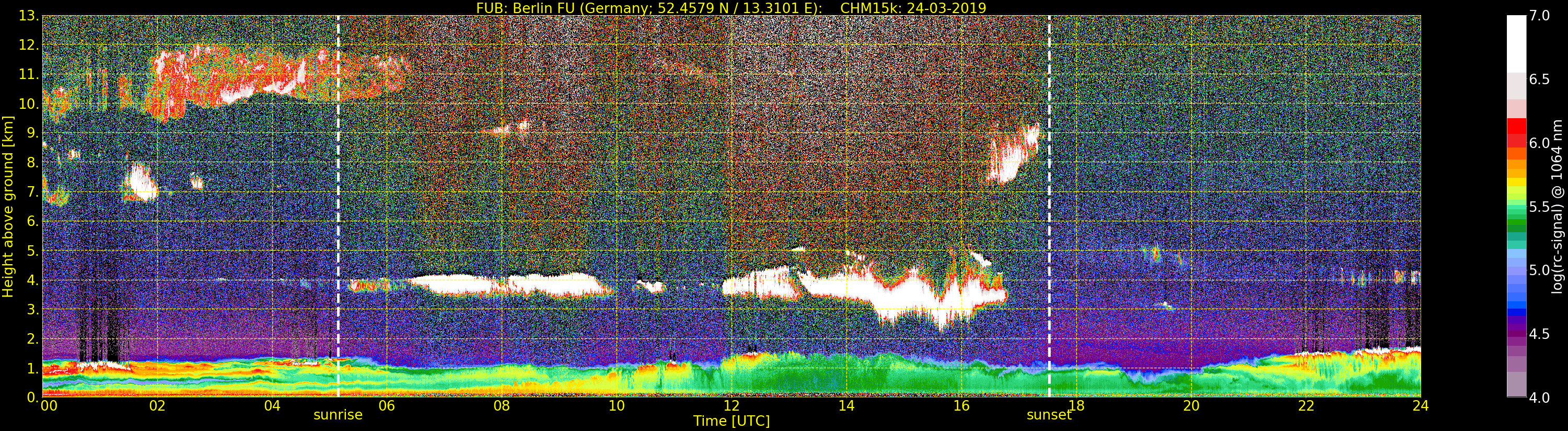Click the colorbar tick label '6.0'

tap(1539, 143)
